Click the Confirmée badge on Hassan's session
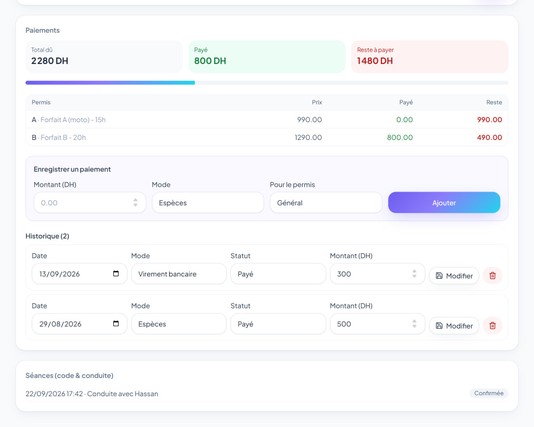534x427 pixels. (489, 393)
